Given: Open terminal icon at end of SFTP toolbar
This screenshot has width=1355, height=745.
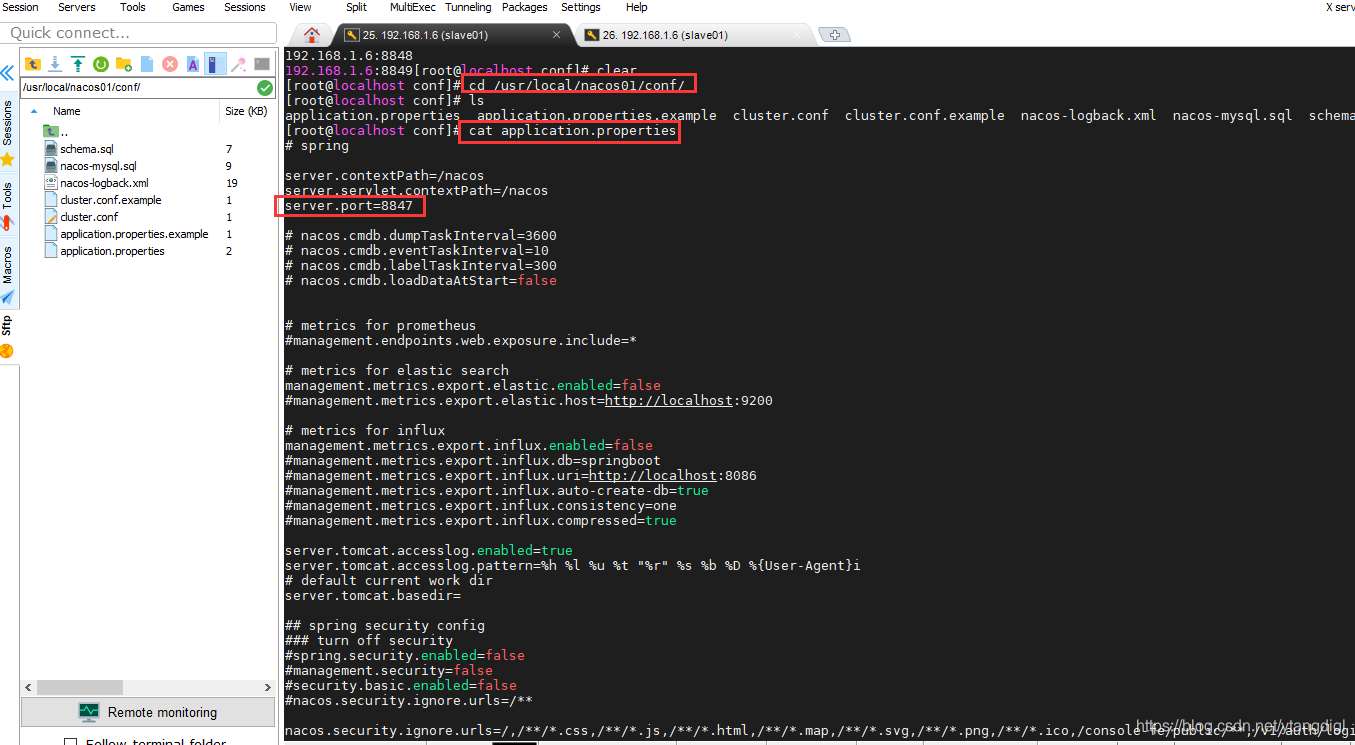Looking at the screenshot, I should tap(262, 64).
